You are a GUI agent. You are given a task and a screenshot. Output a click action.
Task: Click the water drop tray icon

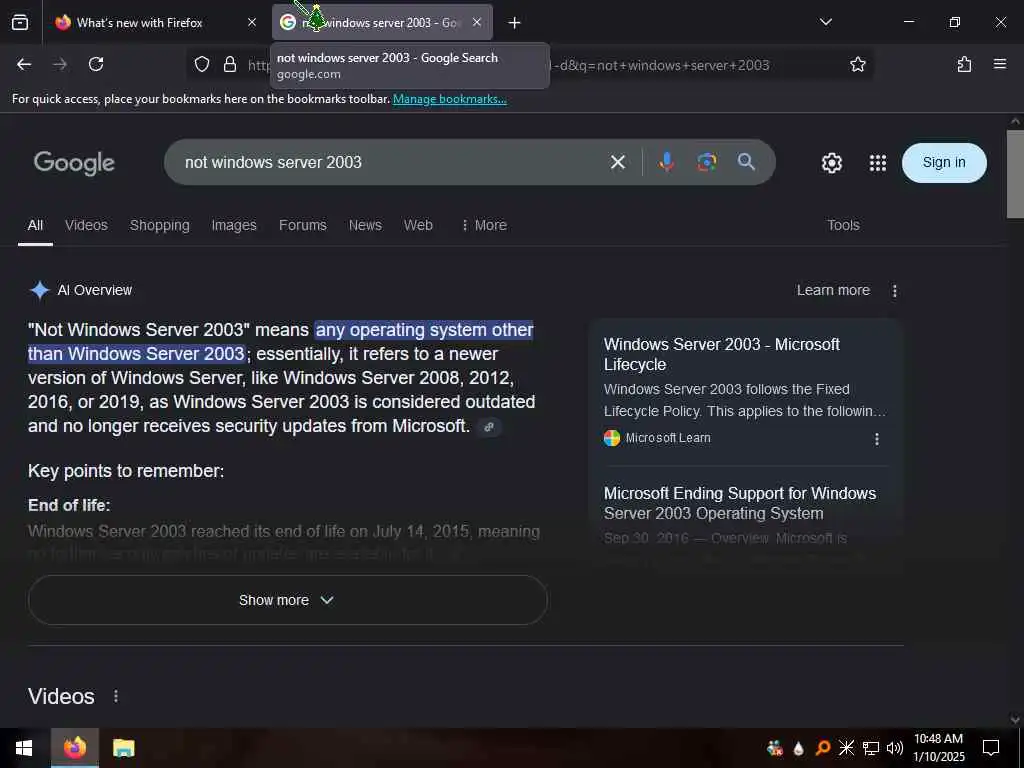798,748
